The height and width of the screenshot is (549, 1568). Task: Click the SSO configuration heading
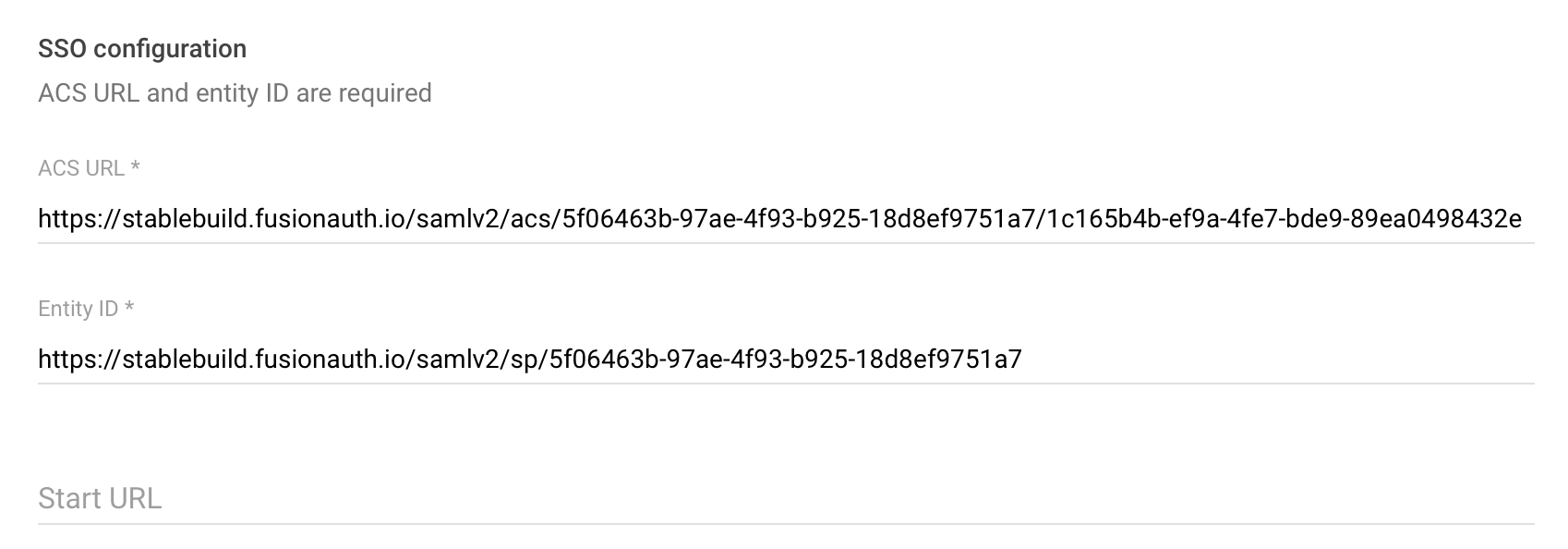point(142,49)
